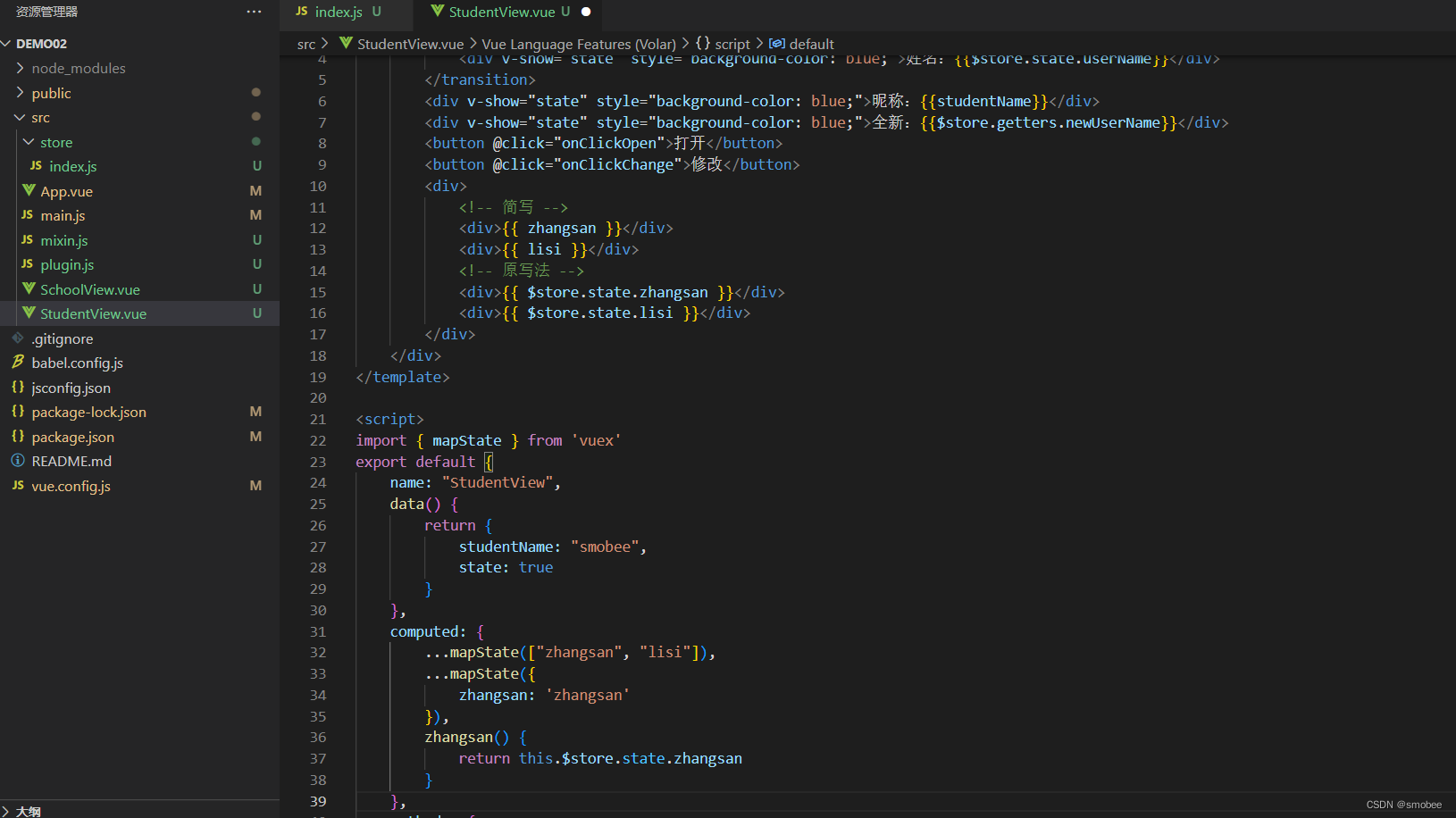Click the JS icon beside main.js
This screenshot has height=818, width=1456.
[x=27, y=215]
